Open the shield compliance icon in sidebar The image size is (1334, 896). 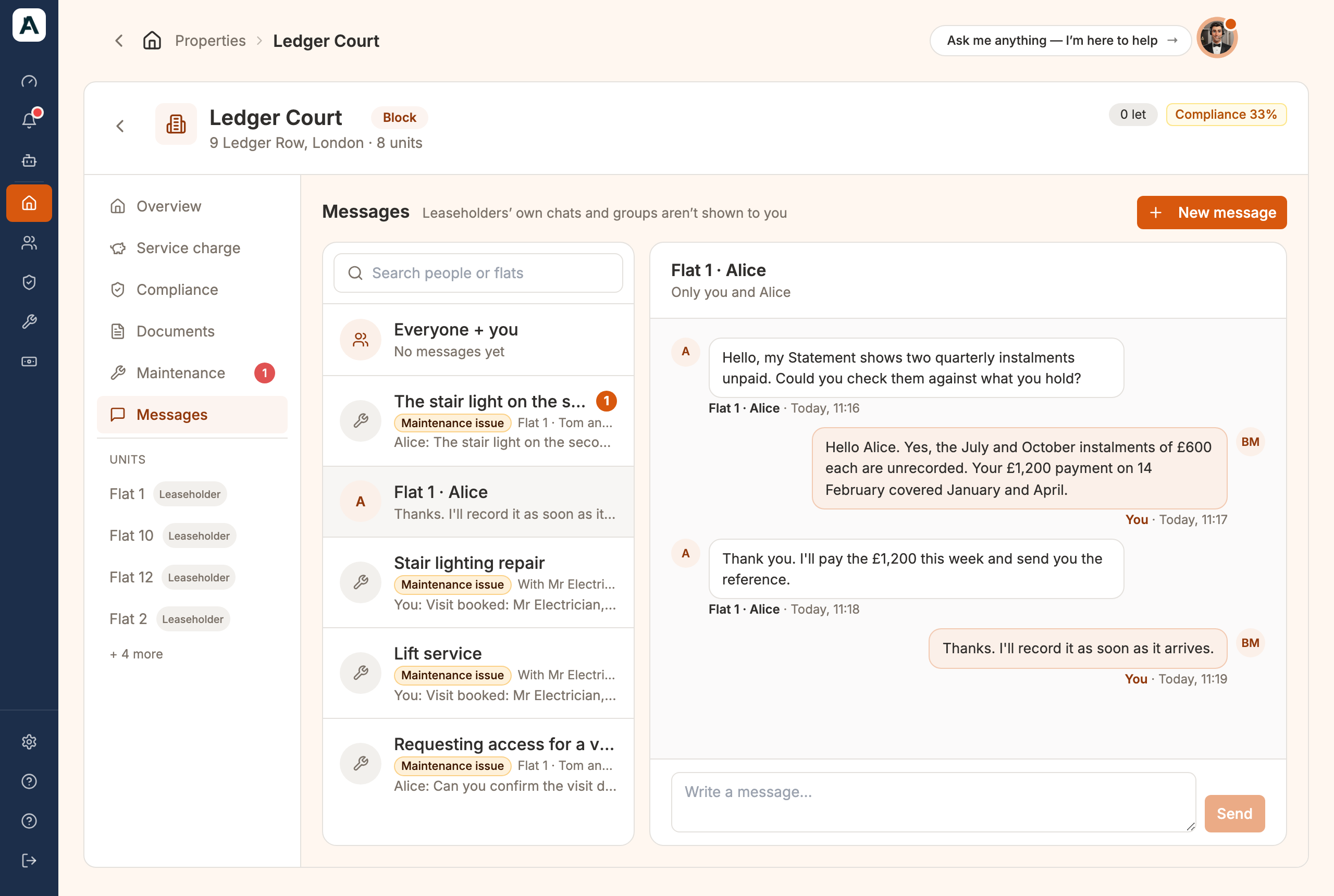click(29, 282)
